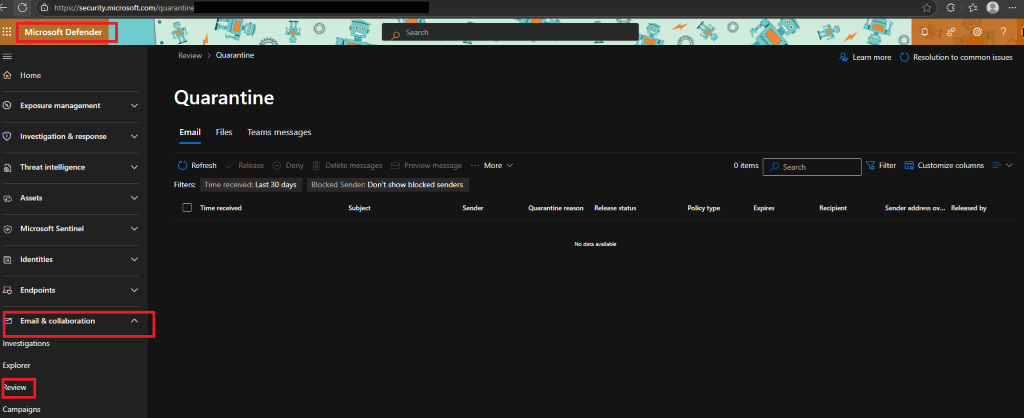This screenshot has height=418, width=1024.
Task: Open Campaigns in sidebar
Action: pos(22,410)
